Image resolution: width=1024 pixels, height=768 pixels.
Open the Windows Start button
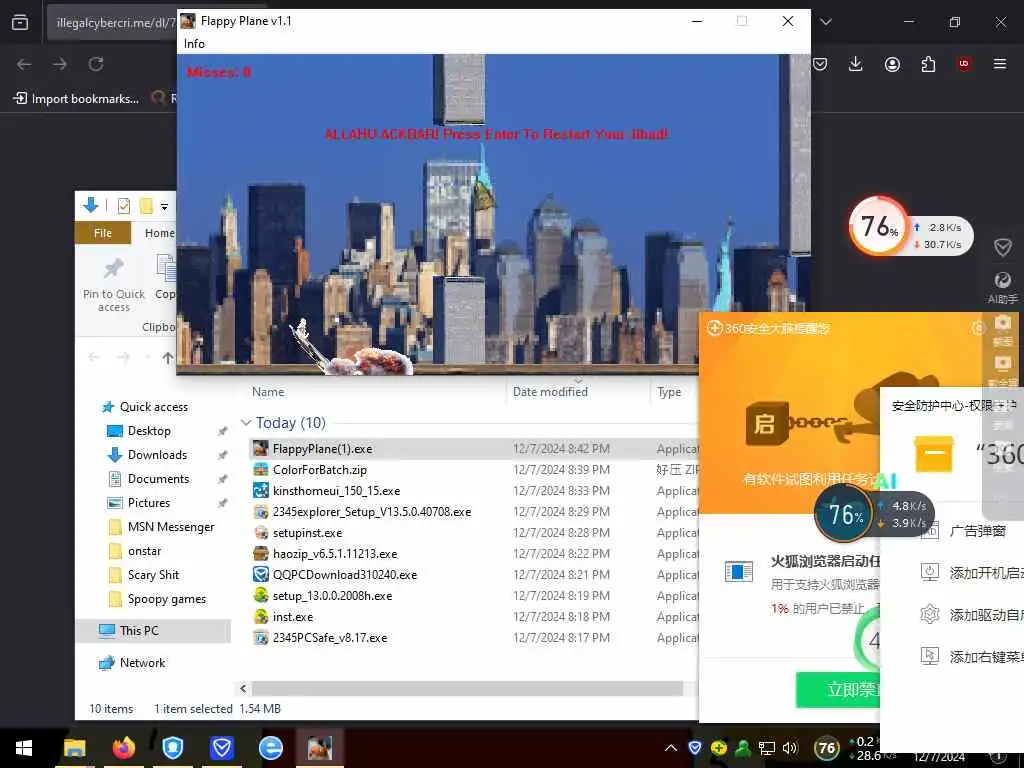(24, 748)
